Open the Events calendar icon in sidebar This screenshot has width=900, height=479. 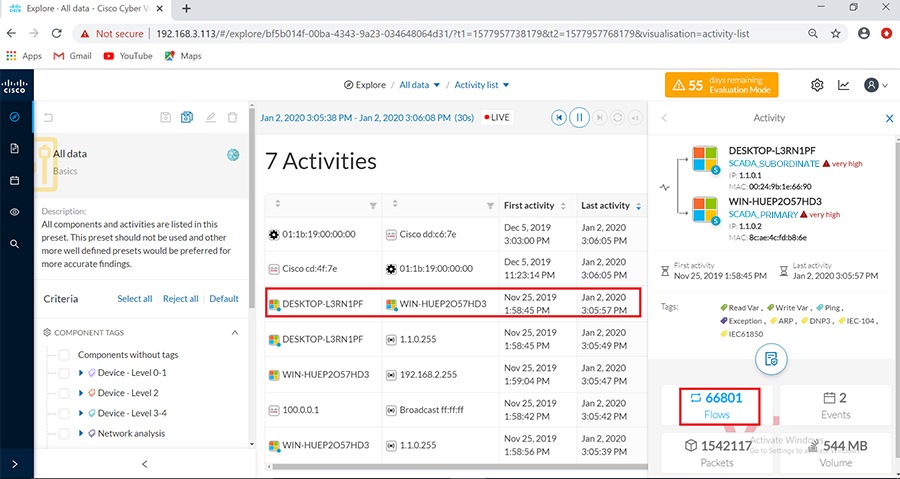[x=15, y=180]
